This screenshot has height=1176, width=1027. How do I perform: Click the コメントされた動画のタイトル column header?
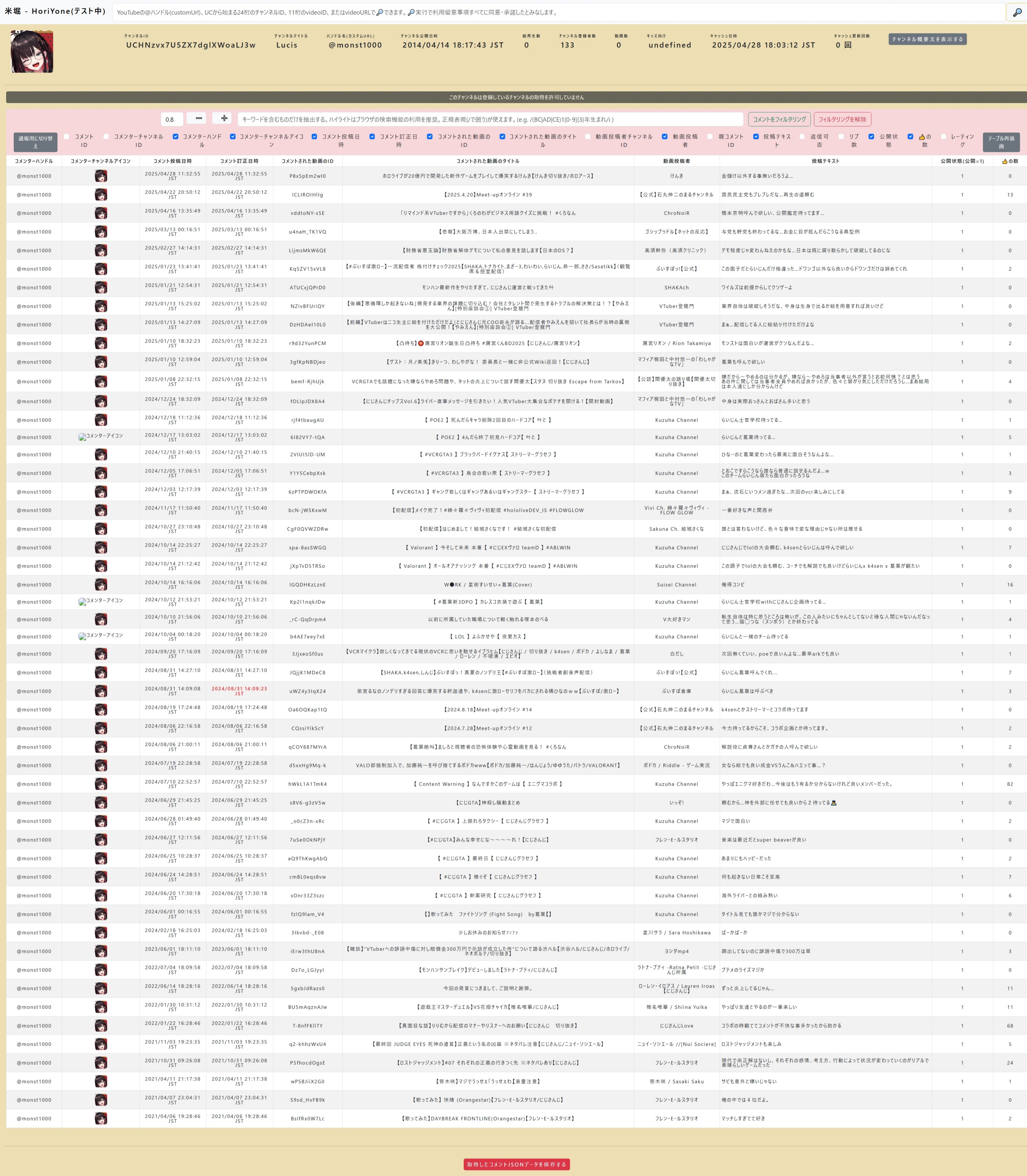coord(488,161)
